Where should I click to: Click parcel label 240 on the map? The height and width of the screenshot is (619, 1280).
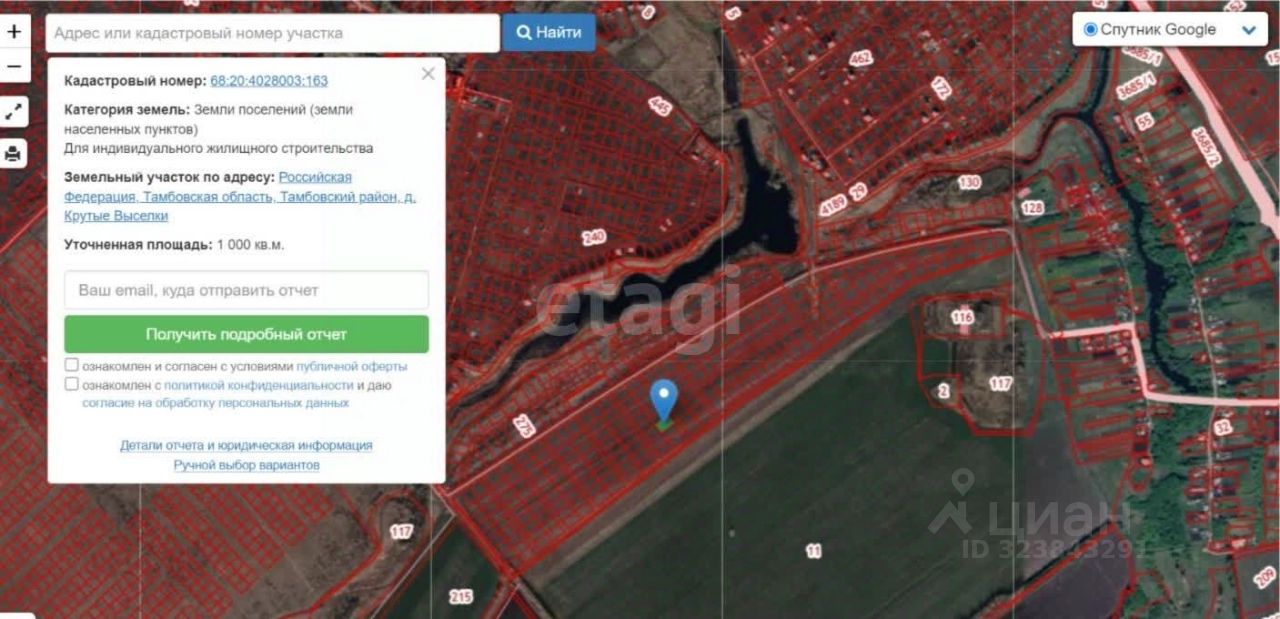(594, 238)
